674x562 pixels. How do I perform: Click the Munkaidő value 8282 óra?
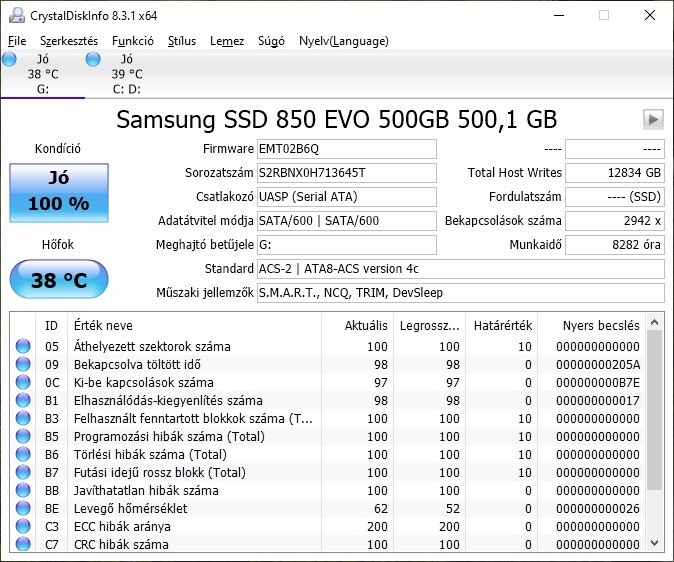(615, 245)
